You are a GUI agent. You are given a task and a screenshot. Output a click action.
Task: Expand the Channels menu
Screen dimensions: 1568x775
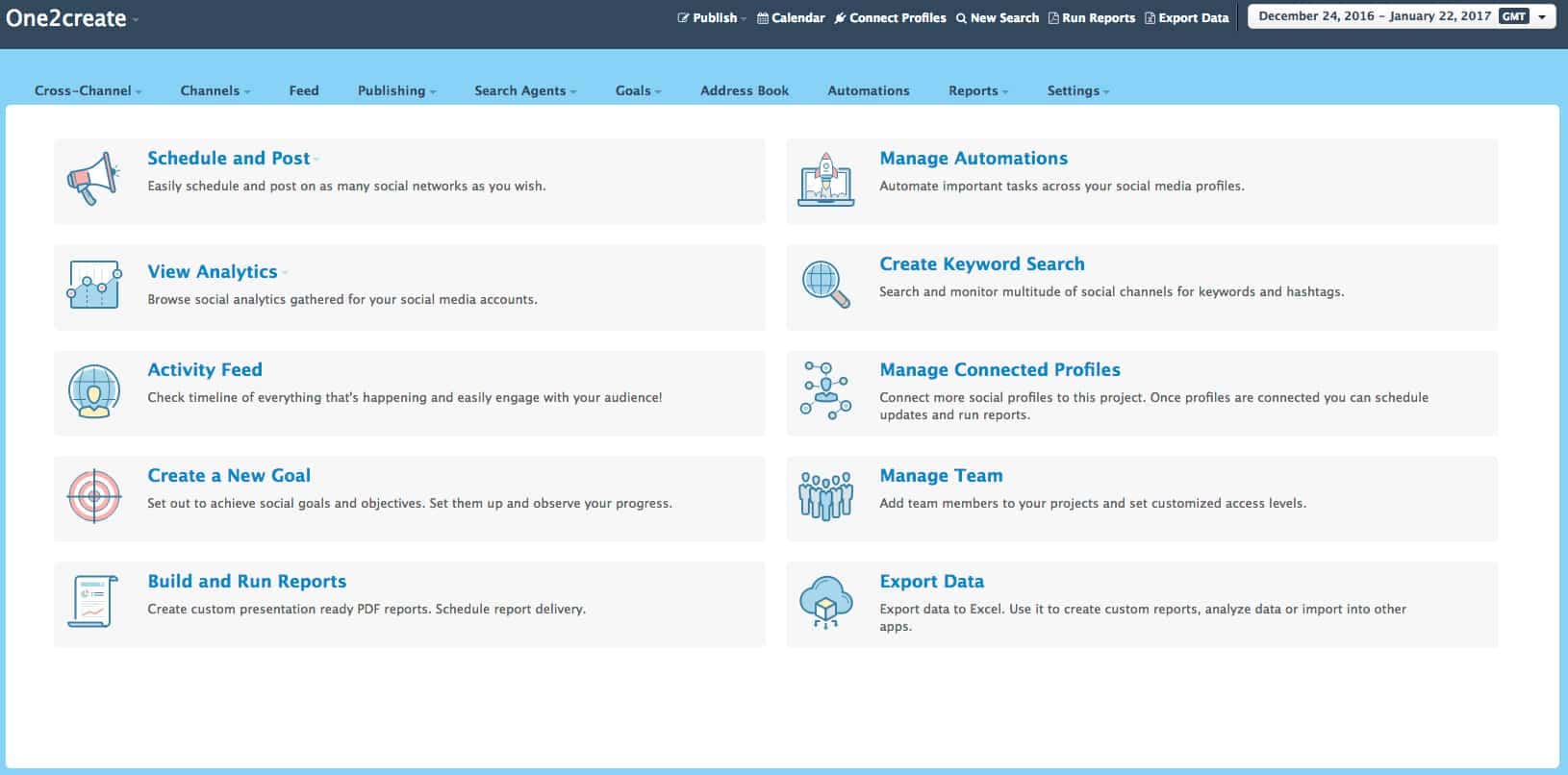click(x=215, y=90)
